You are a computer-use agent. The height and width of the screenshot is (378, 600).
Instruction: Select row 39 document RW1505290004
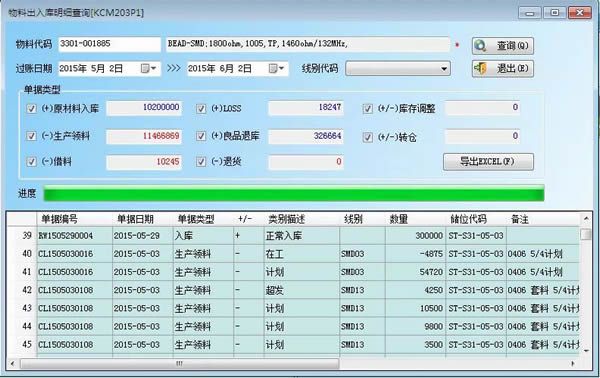point(75,236)
